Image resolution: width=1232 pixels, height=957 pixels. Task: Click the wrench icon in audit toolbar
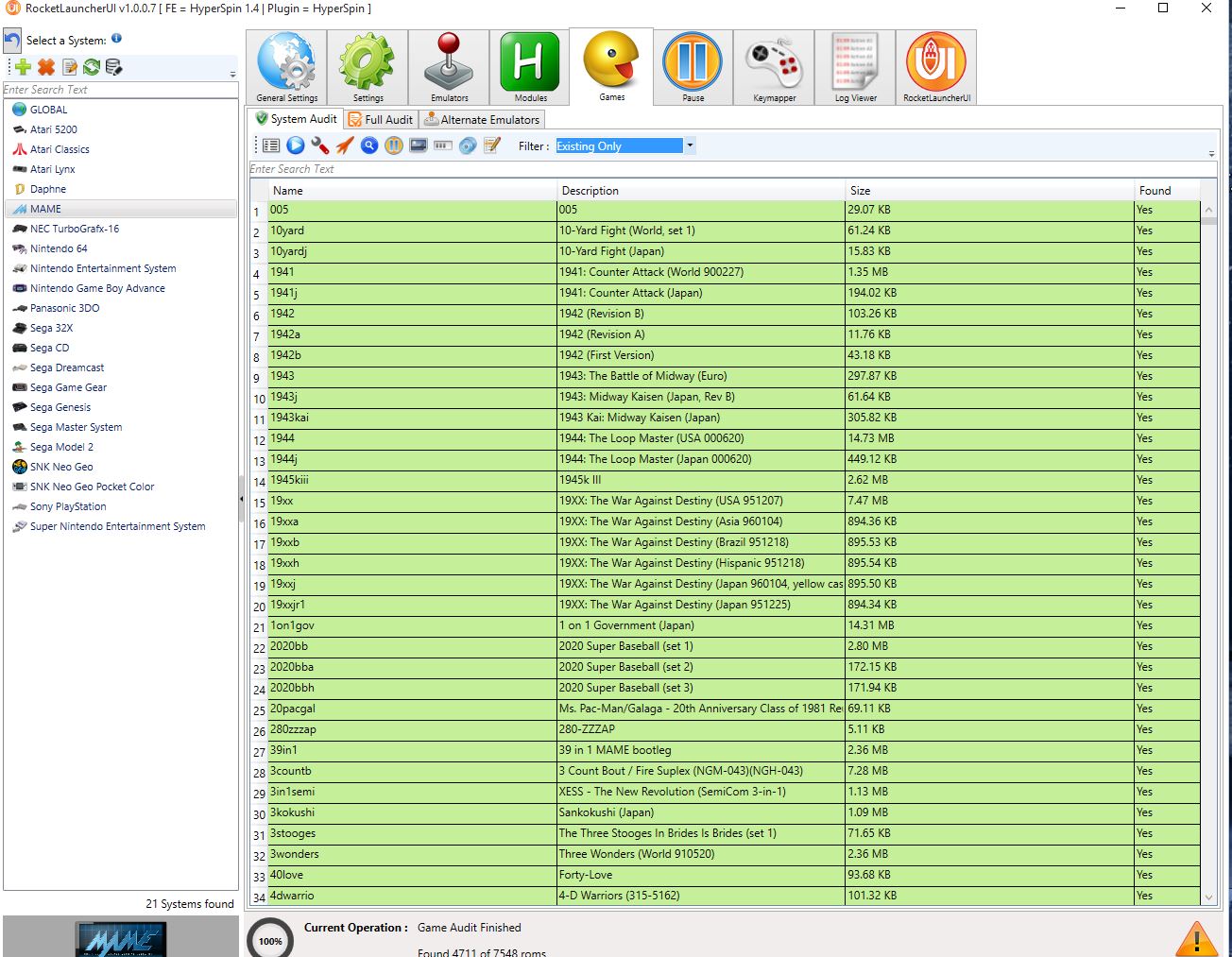(x=320, y=145)
